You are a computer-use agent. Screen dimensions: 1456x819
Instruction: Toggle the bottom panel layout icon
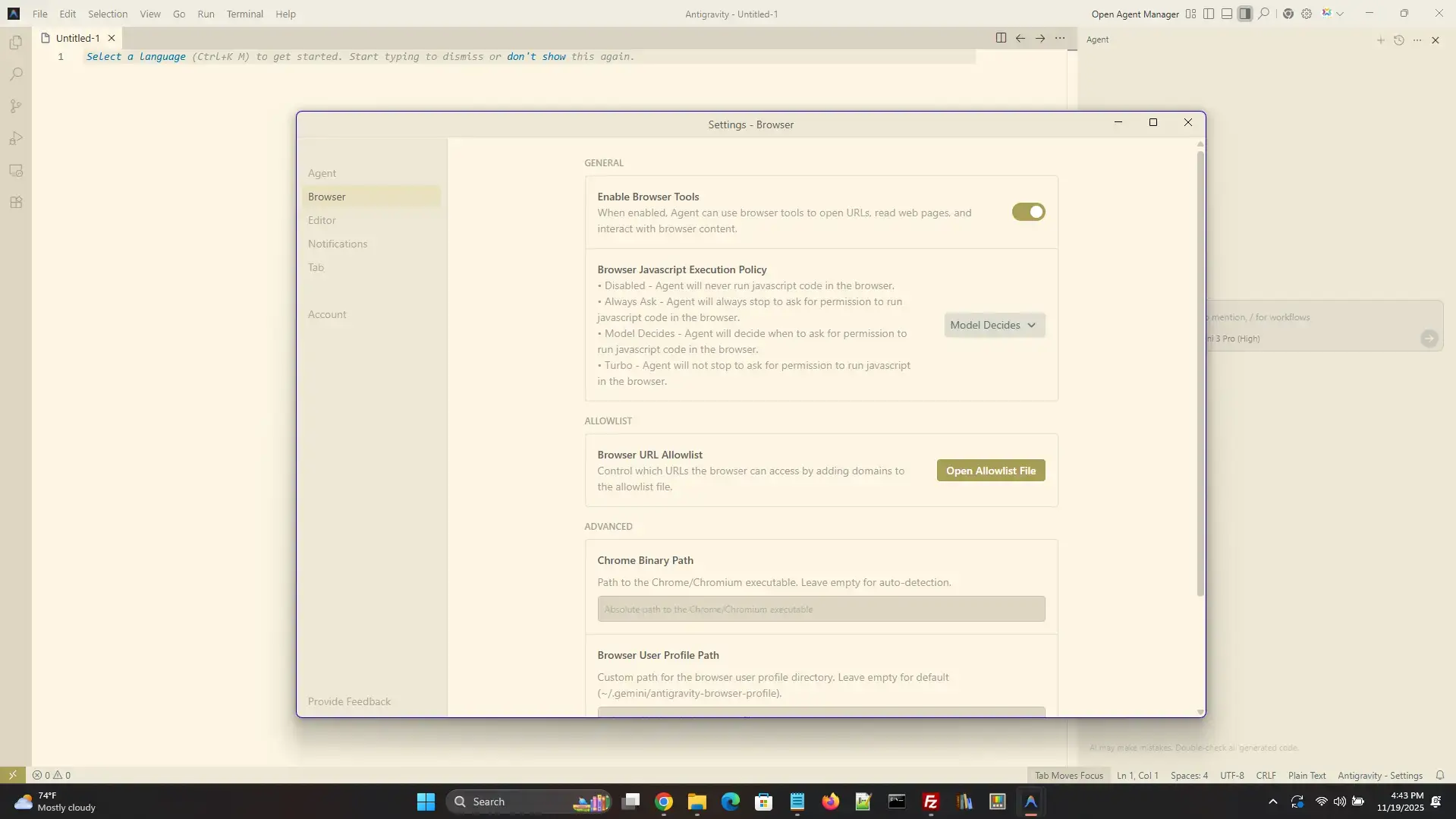1226,14
